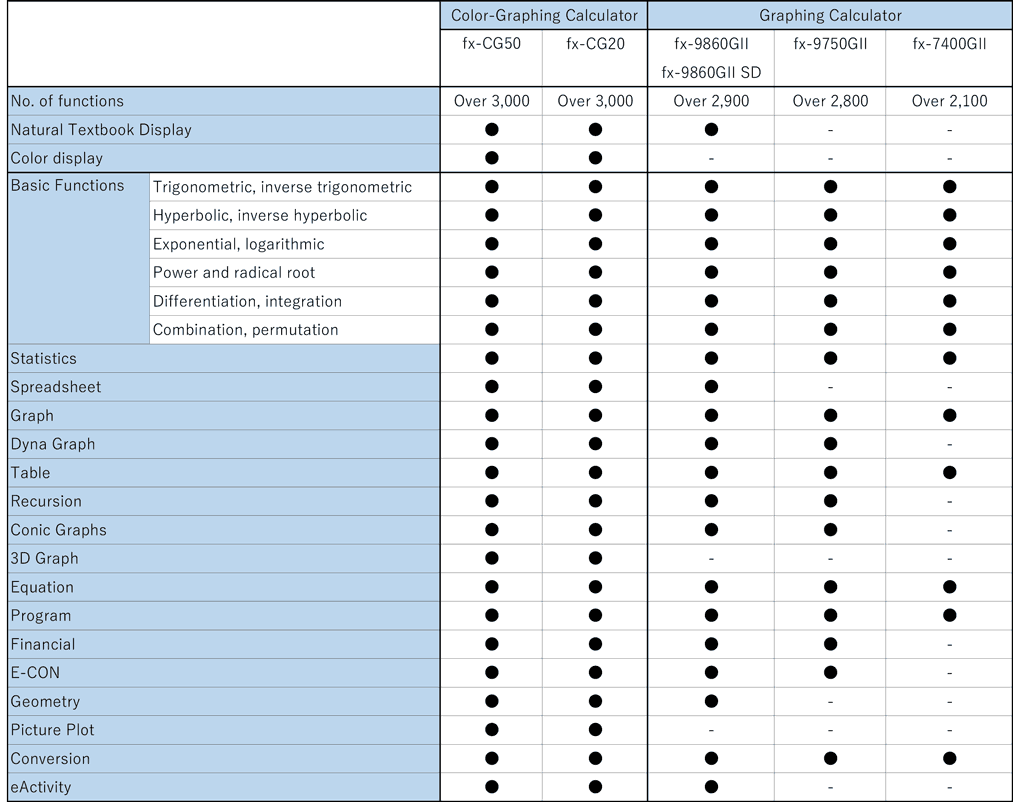Click the Financial dot for fx-9750GII
This screenshot has width=1013, height=802.
click(x=830, y=644)
